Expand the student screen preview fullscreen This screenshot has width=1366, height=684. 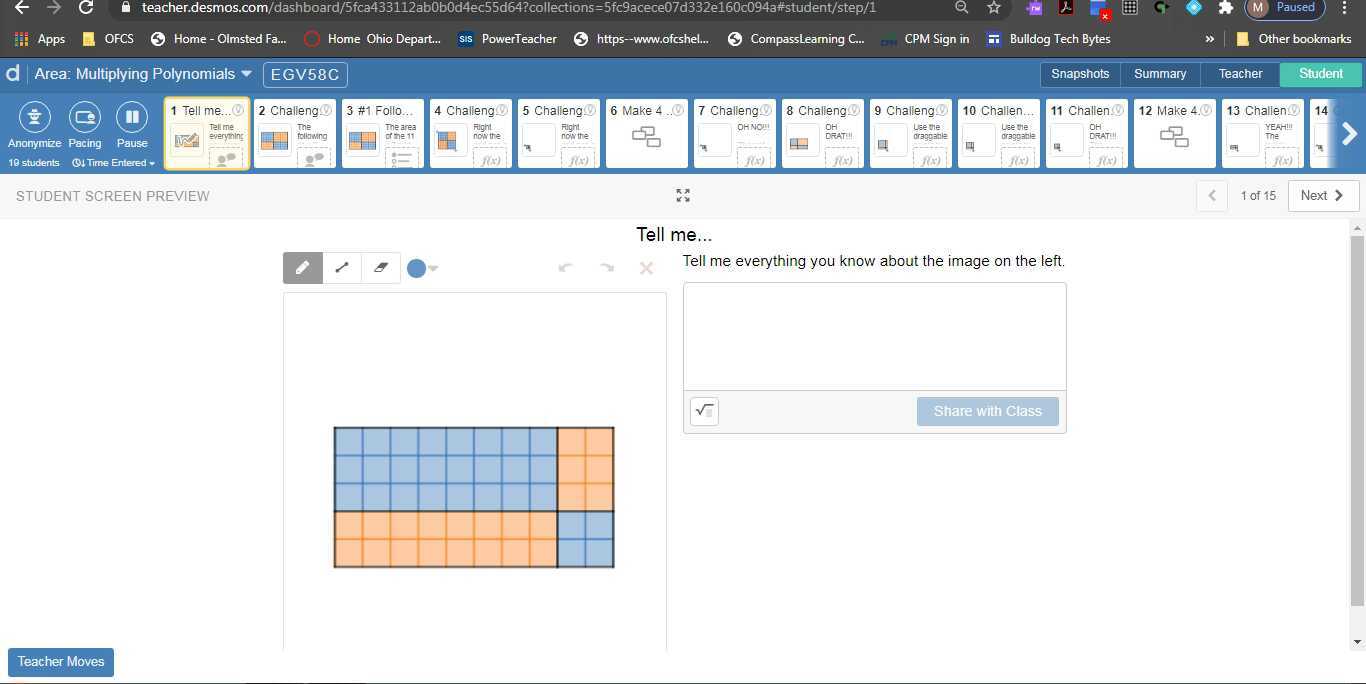[683, 195]
